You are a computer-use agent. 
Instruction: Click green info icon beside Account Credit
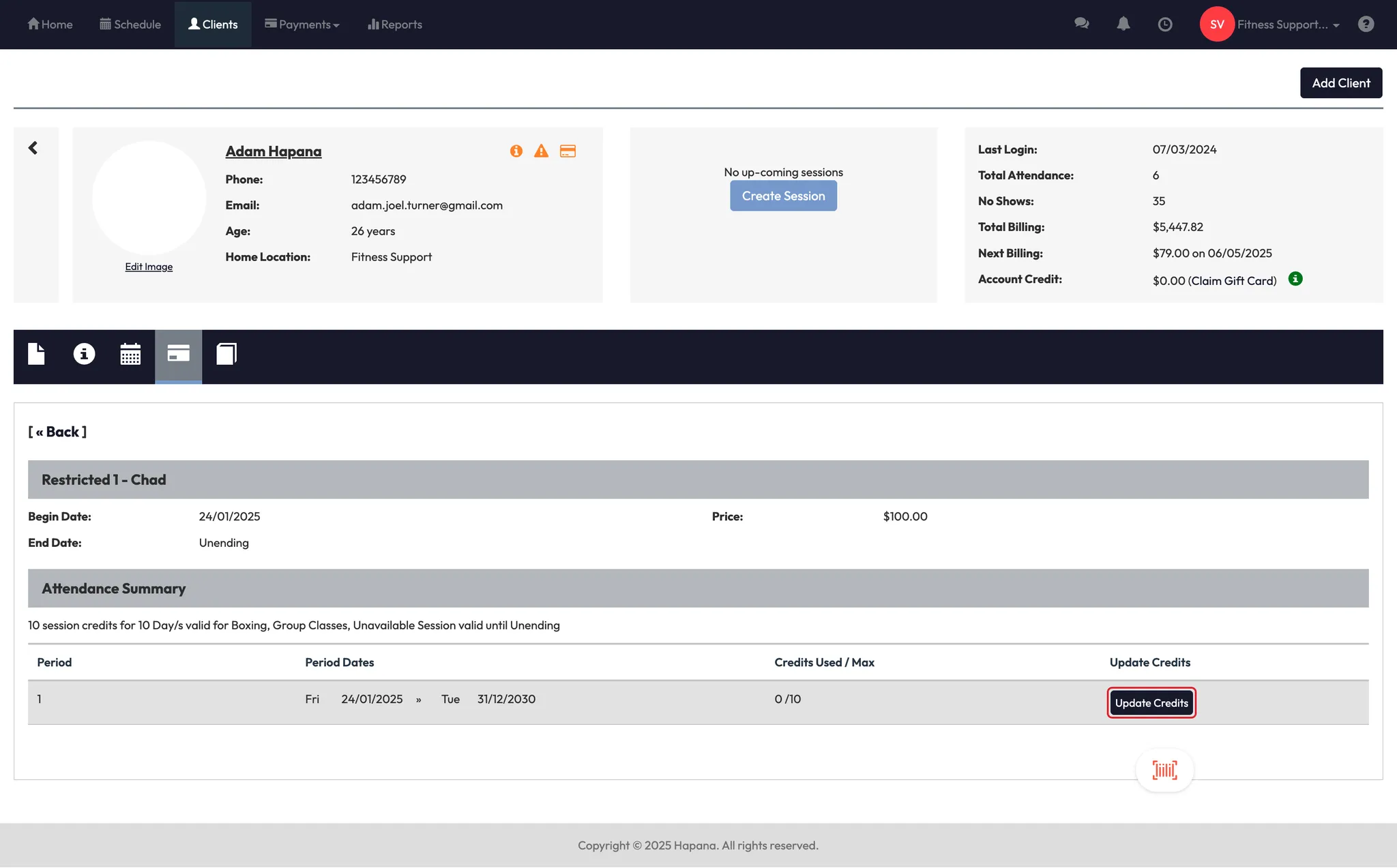pyautogui.click(x=1295, y=279)
